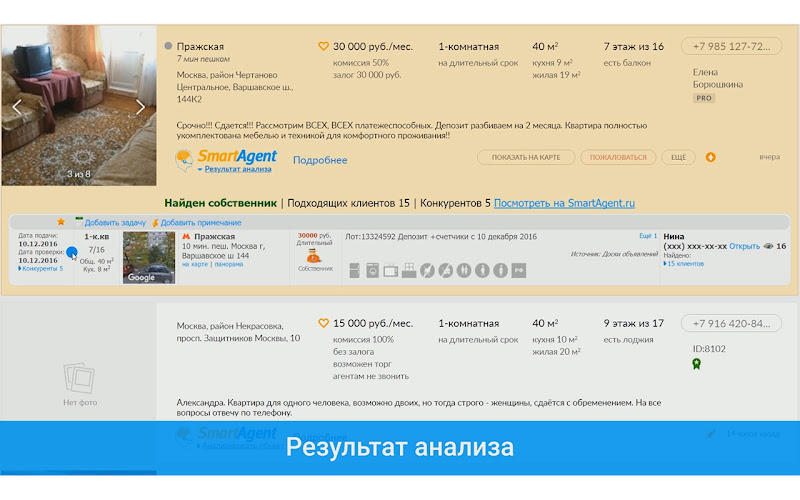This screenshot has height=500, width=800.
Task: Click the ID:8102 label
Action: click(709, 349)
